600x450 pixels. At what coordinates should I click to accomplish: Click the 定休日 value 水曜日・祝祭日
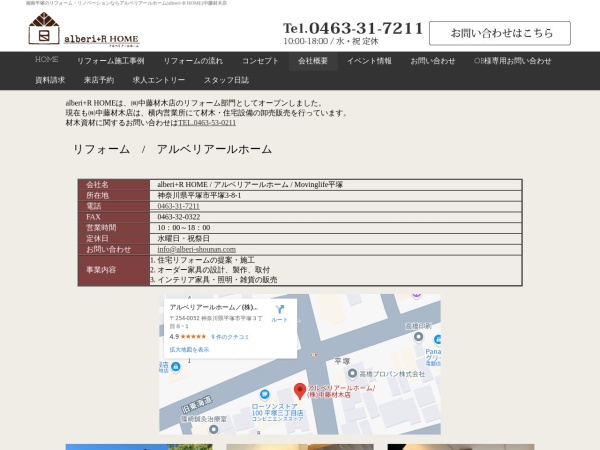pos(184,238)
